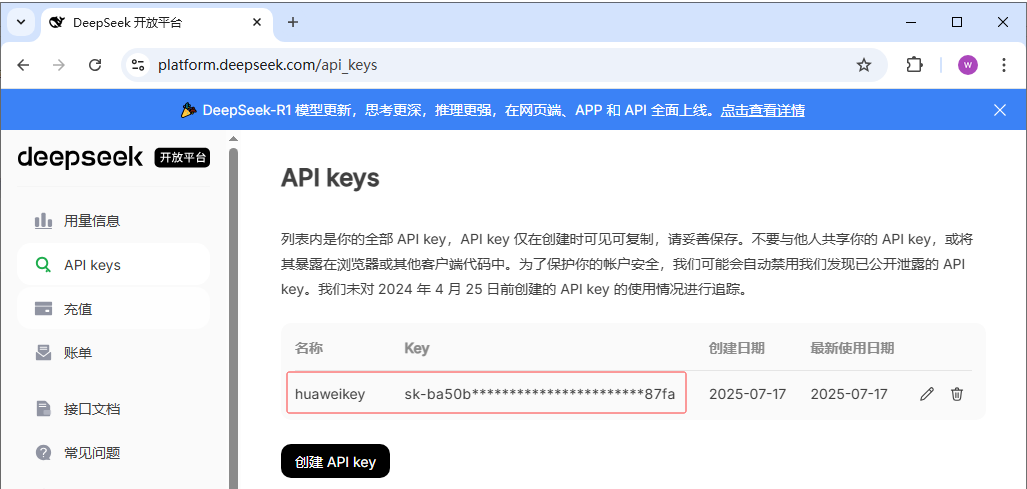The width and height of the screenshot is (1027, 489).
Task: Click the 充值 card icon
Action: [x=43, y=309]
